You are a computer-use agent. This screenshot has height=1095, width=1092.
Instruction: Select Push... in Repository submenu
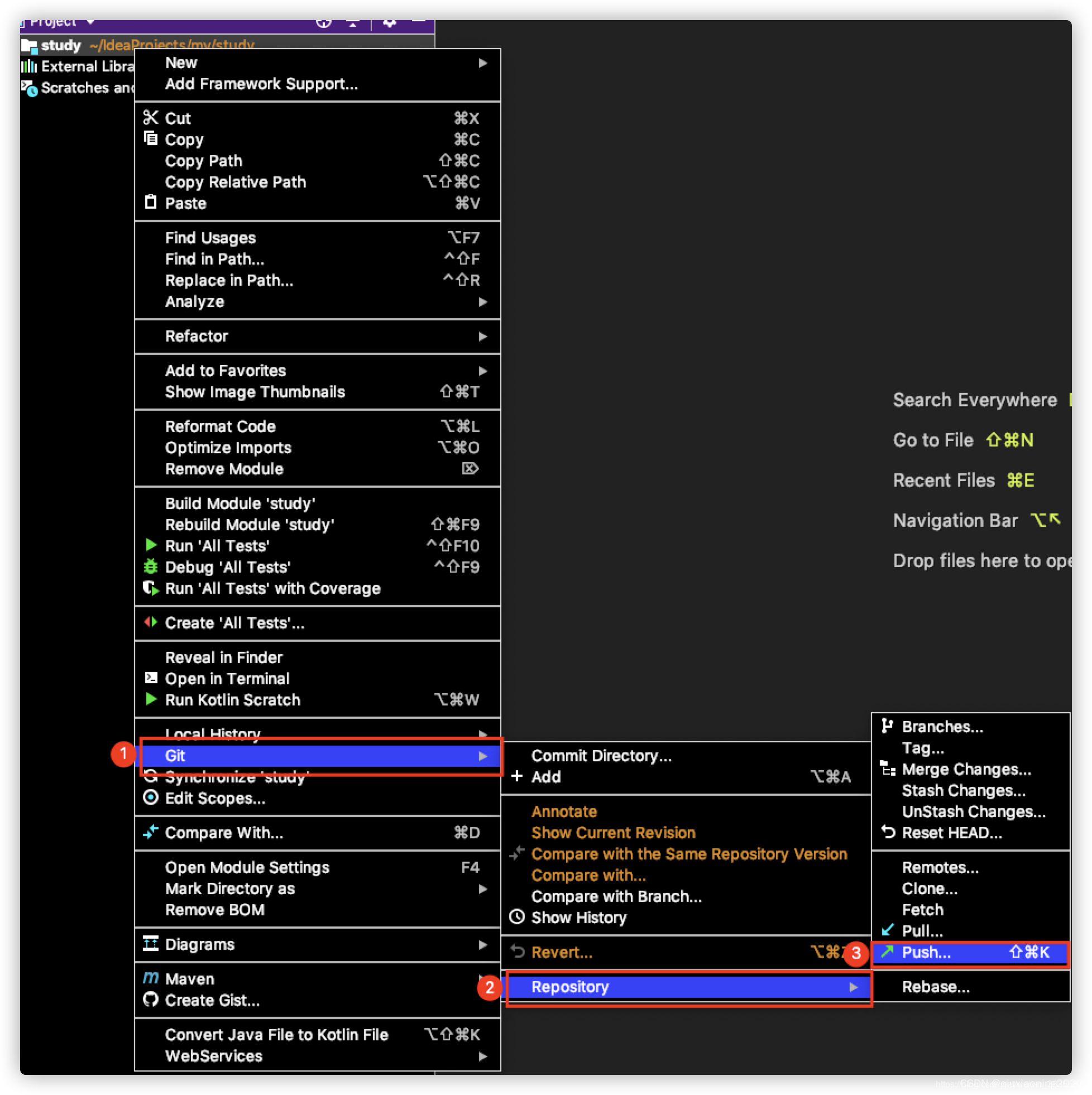(x=926, y=953)
